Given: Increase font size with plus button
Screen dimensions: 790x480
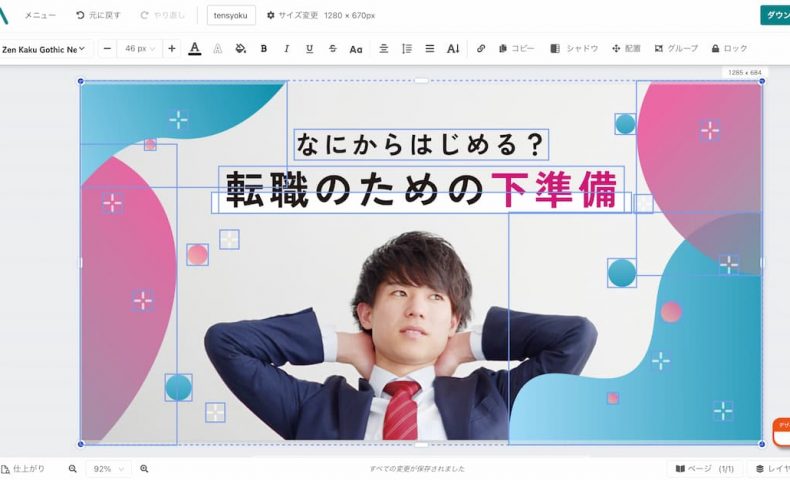Looking at the screenshot, I should point(172,49).
